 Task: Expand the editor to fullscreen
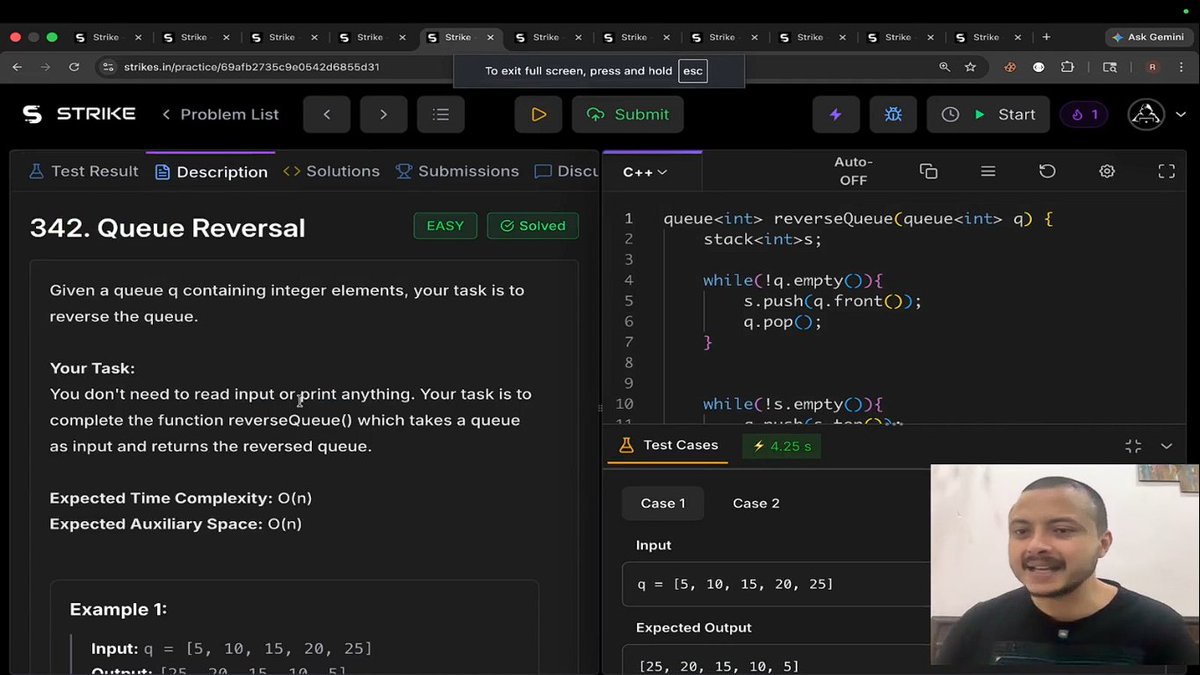[1166, 171]
